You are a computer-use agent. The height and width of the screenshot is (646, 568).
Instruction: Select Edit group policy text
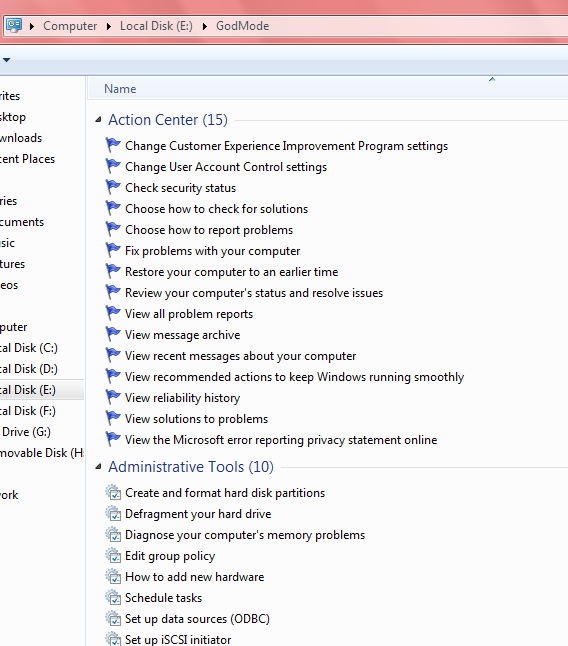click(170, 556)
